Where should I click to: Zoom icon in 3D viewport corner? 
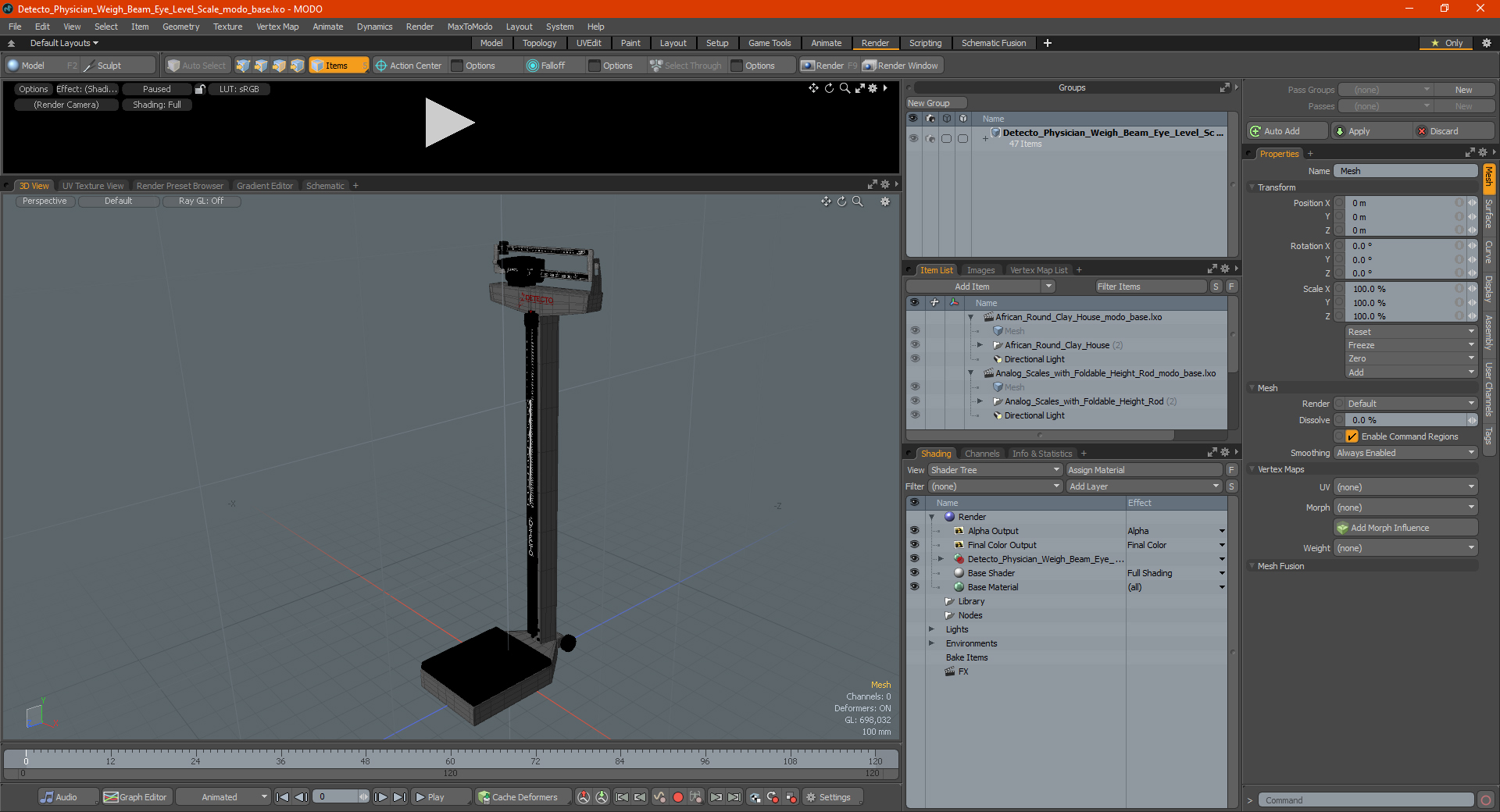(x=857, y=201)
